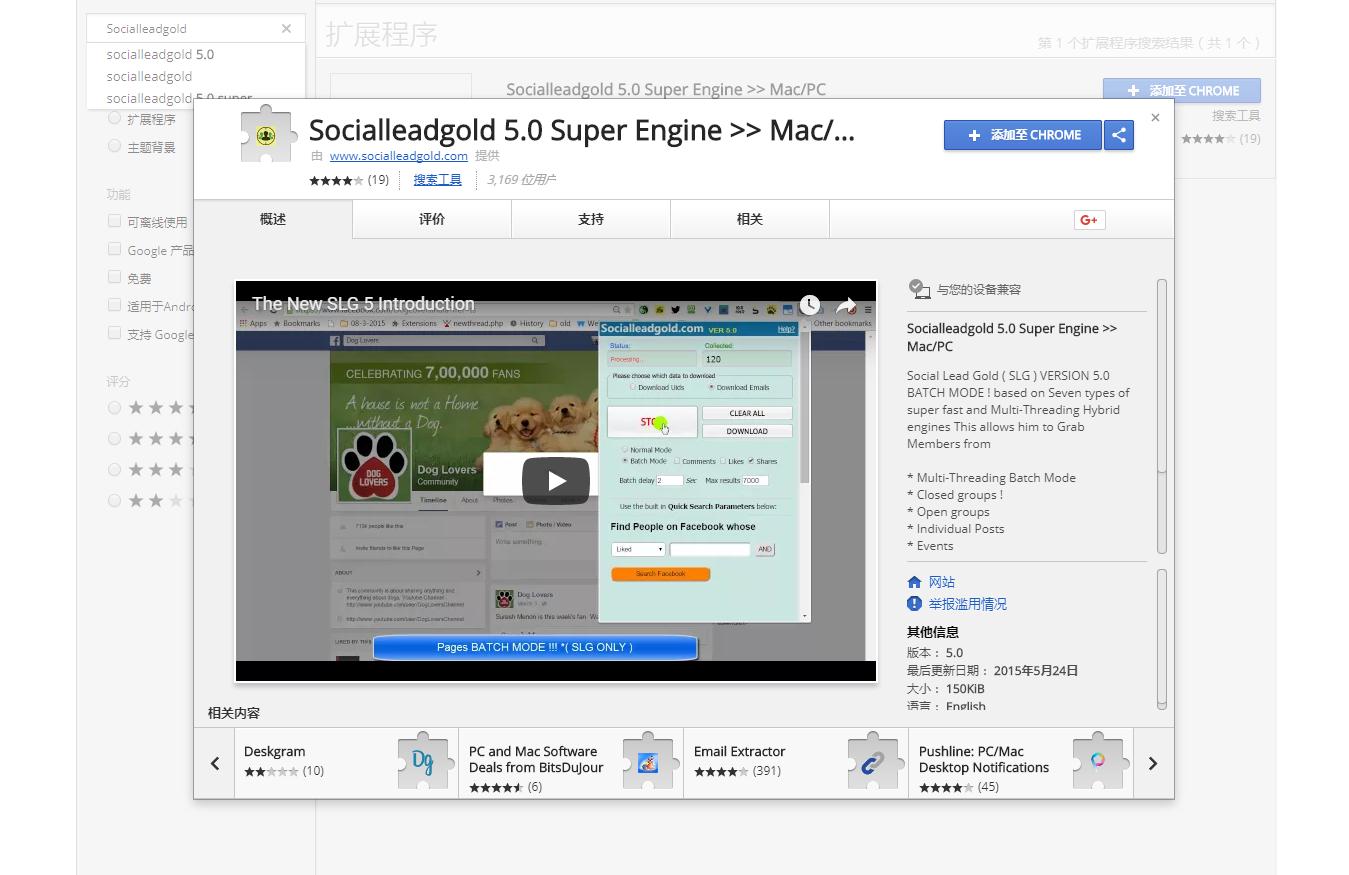Click the Pushline extension icon
1349x875 pixels.
click(x=1097, y=762)
